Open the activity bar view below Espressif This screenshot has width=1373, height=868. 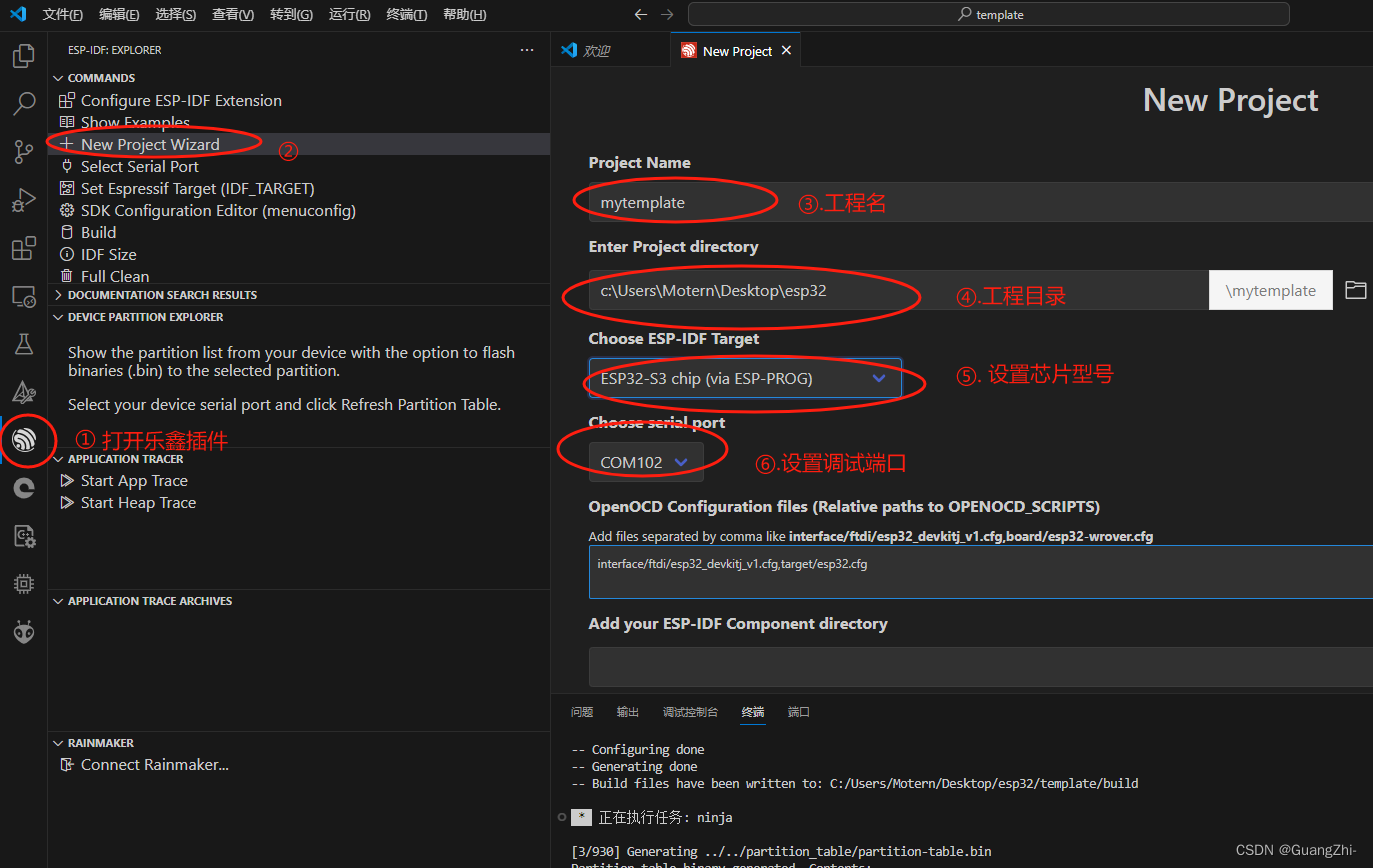coord(23,488)
